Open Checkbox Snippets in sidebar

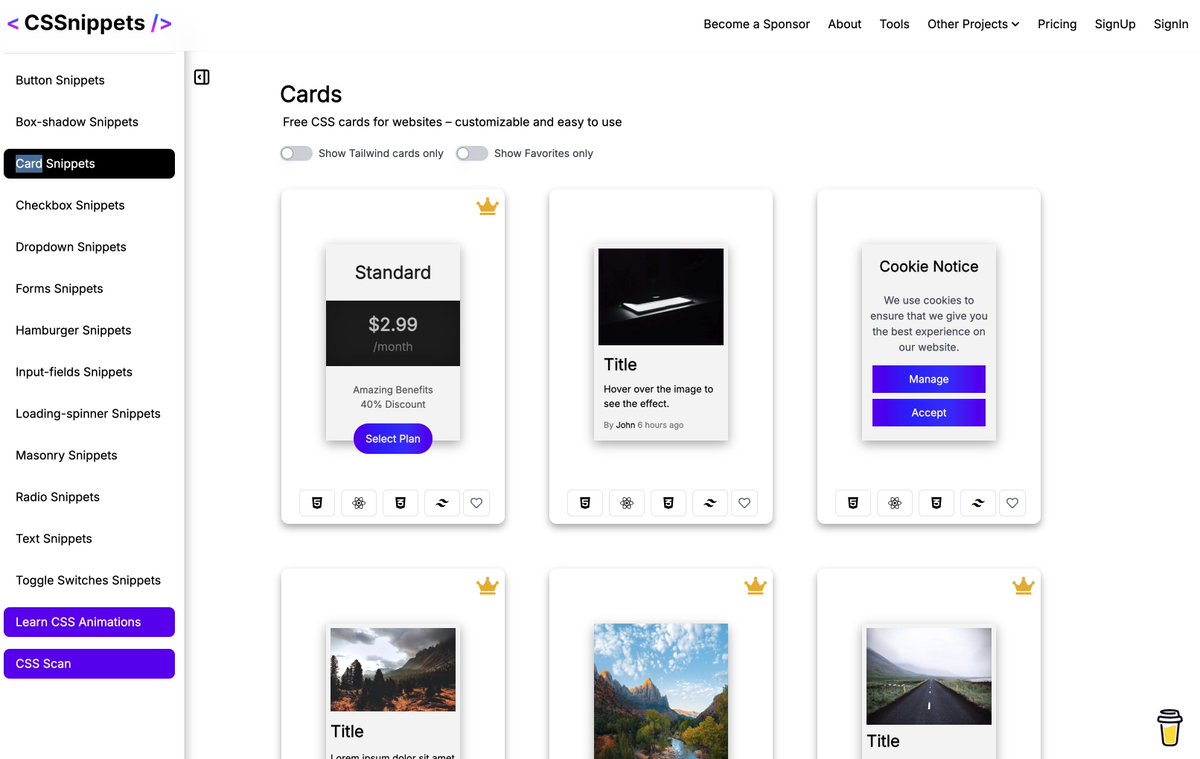tap(89, 205)
